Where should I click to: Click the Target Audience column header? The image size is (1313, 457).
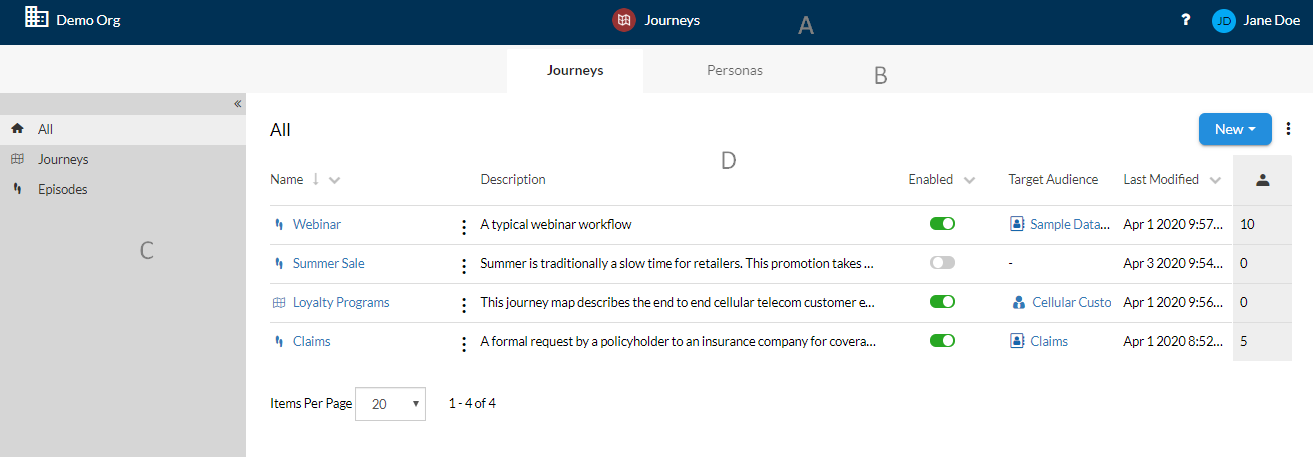tap(1053, 180)
